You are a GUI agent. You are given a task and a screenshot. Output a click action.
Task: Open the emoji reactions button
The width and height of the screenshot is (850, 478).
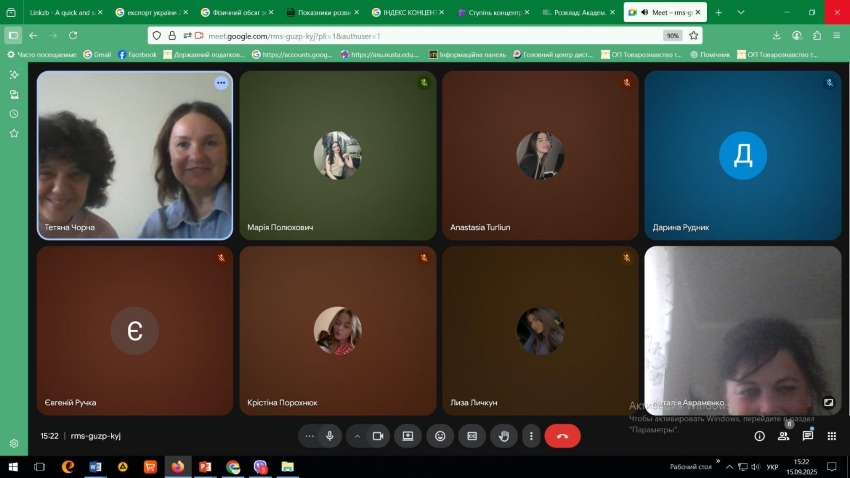(x=440, y=436)
